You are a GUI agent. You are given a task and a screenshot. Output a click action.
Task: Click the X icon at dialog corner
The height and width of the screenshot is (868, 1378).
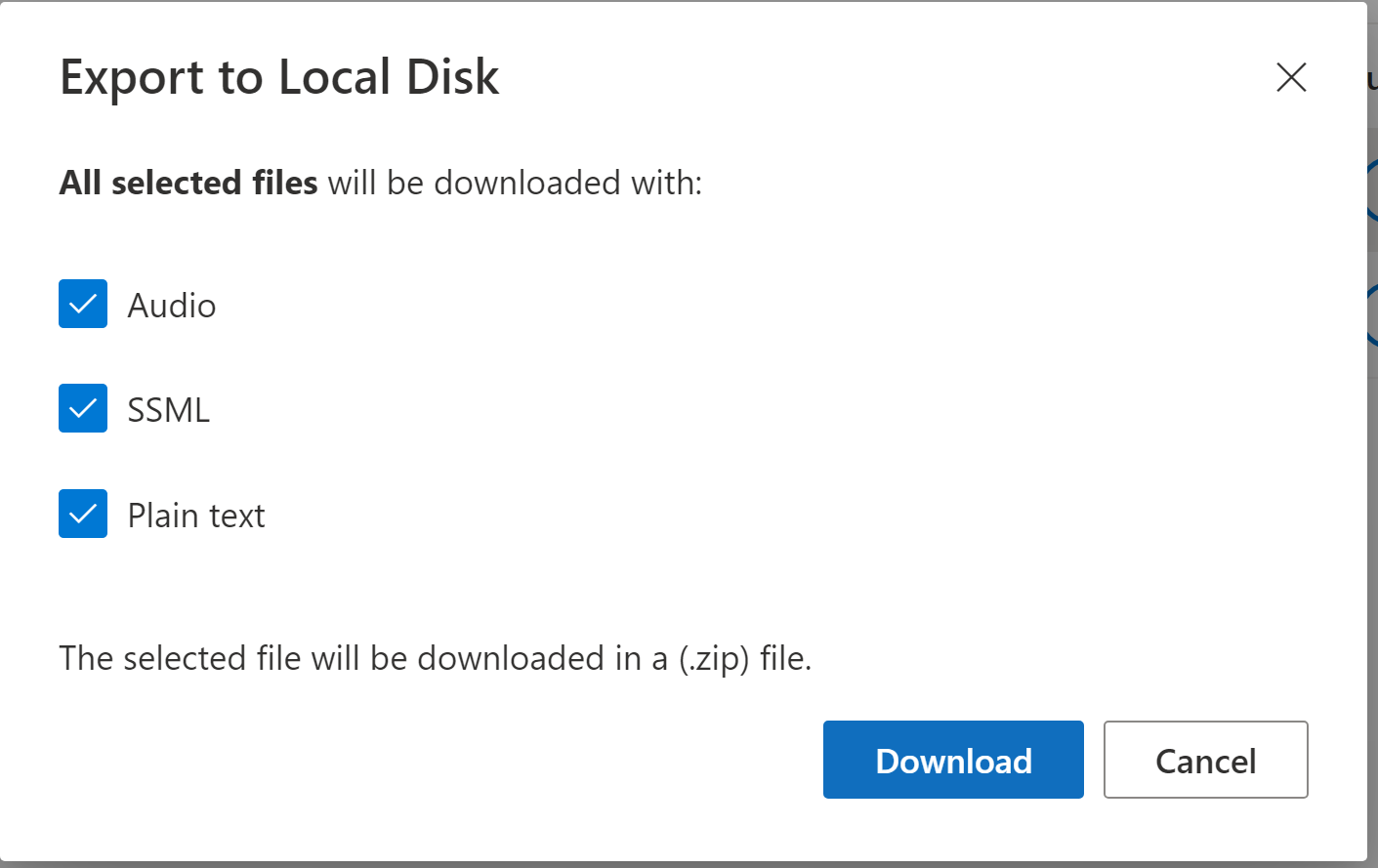pos(1291,77)
